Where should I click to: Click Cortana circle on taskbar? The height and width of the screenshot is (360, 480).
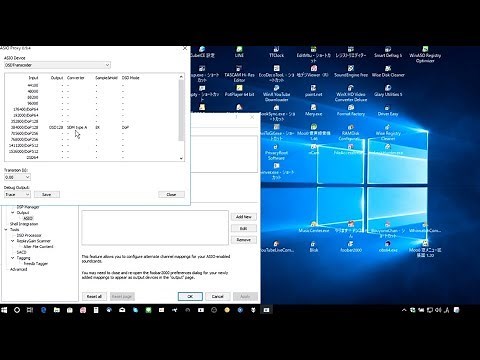17,310
